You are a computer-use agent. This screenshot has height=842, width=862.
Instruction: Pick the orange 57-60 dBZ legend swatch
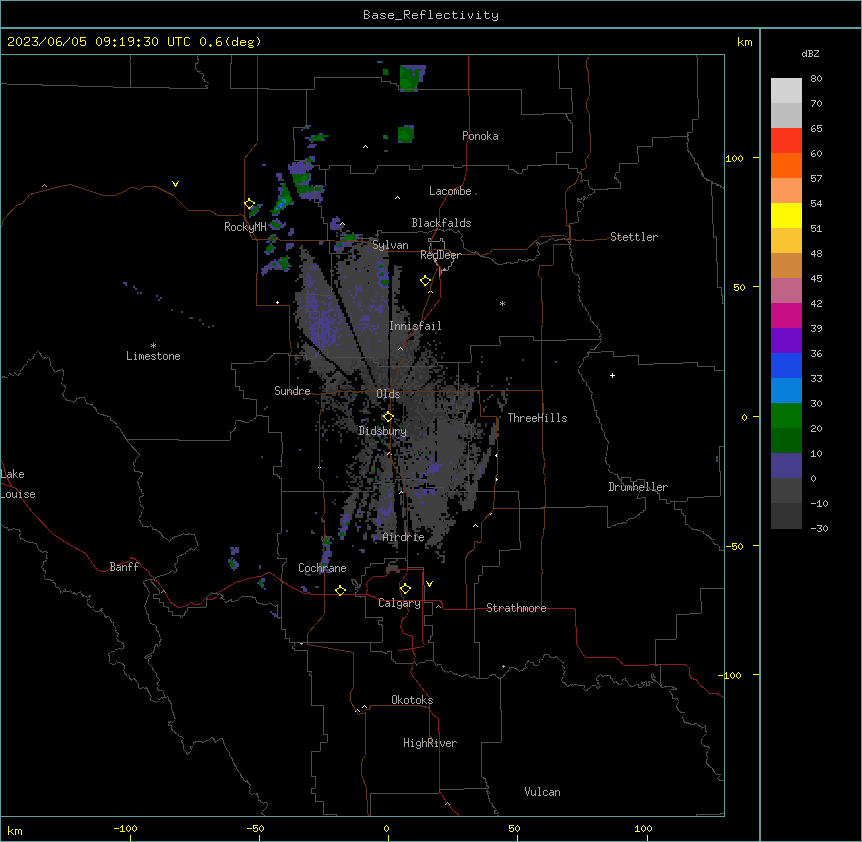[x=786, y=165]
